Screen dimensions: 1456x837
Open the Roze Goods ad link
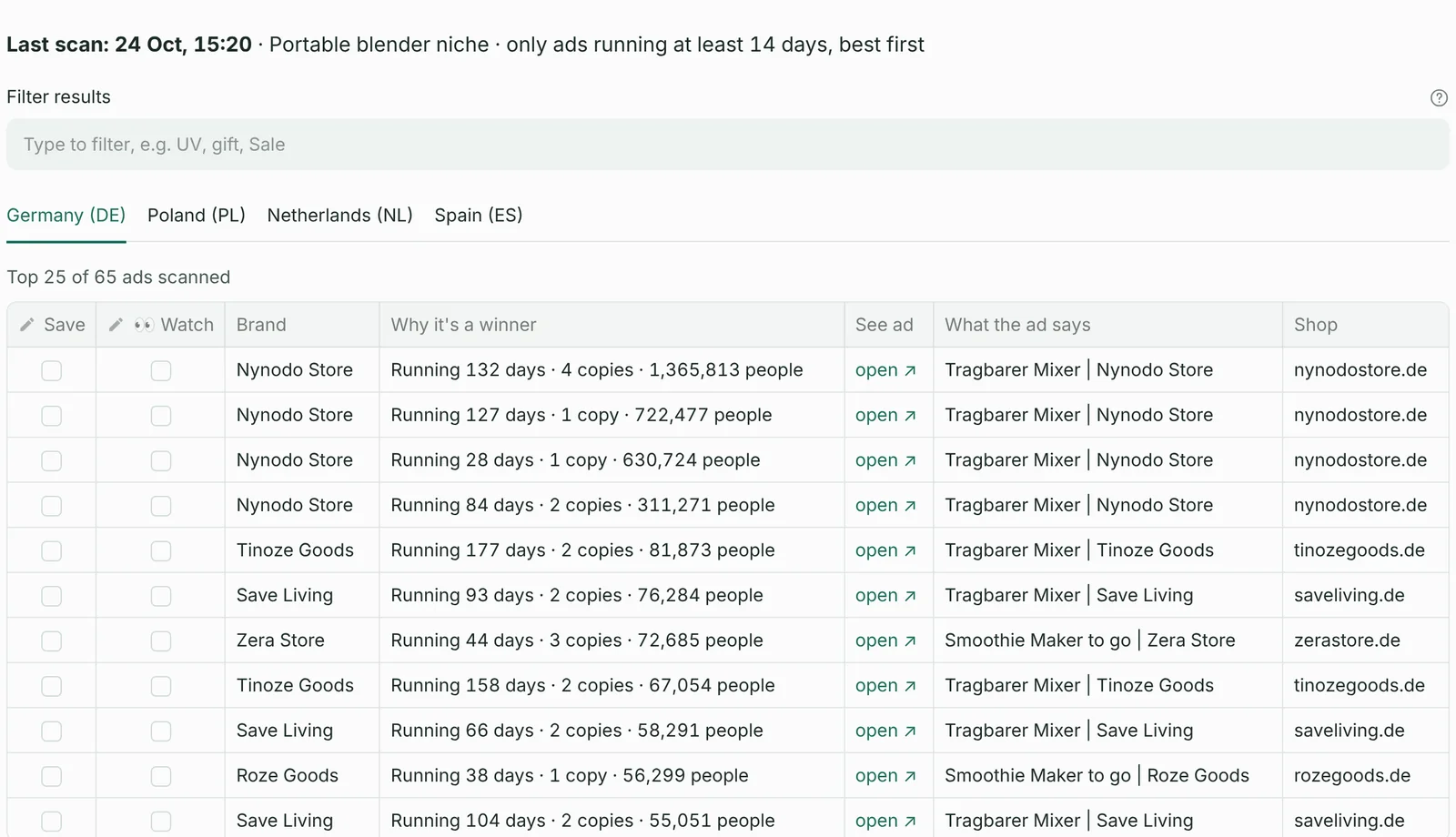point(885,776)
